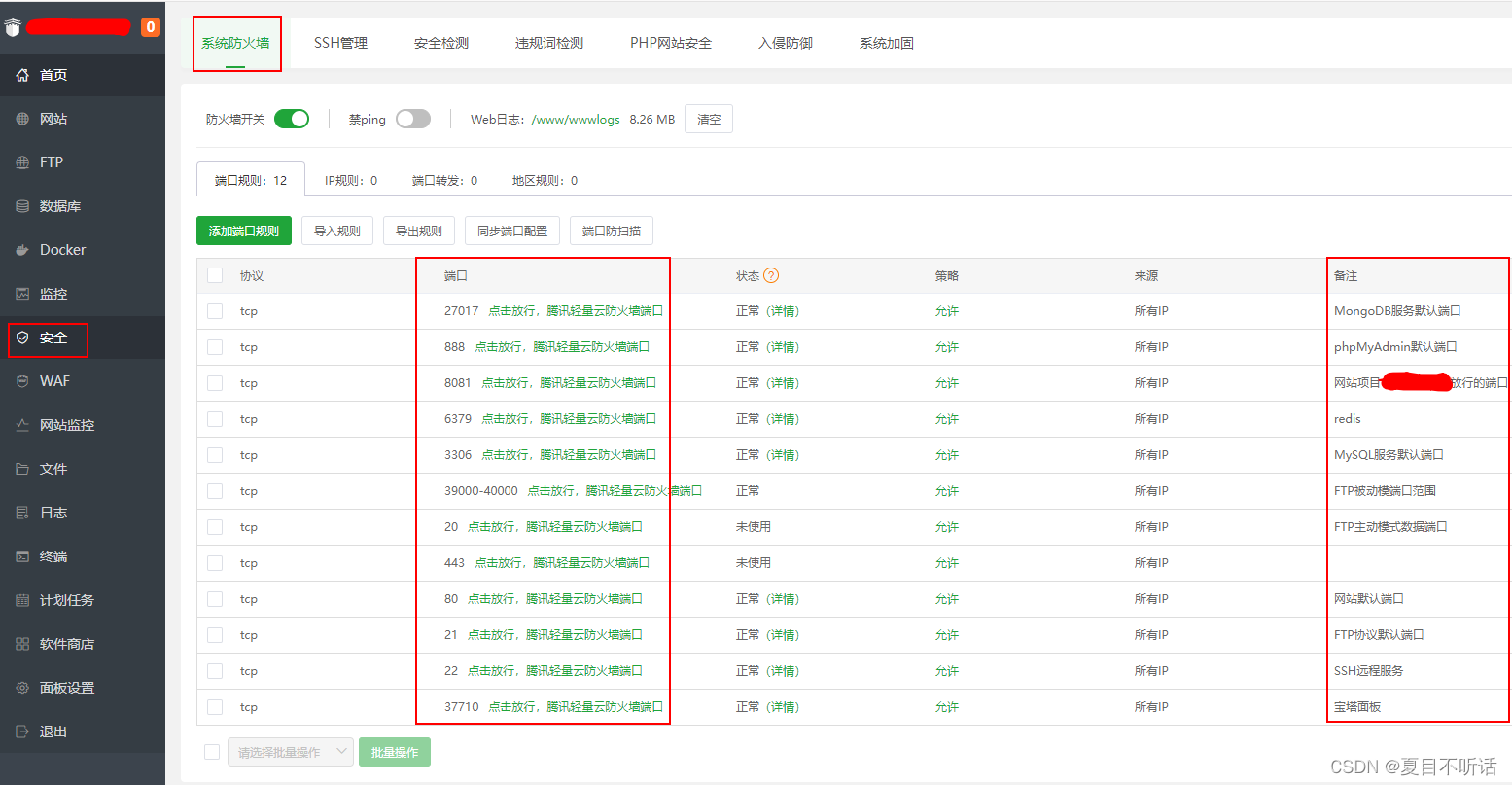Screen dimensions: 1512x785
Task: Click the 导出规则 button
Action: 419,231
